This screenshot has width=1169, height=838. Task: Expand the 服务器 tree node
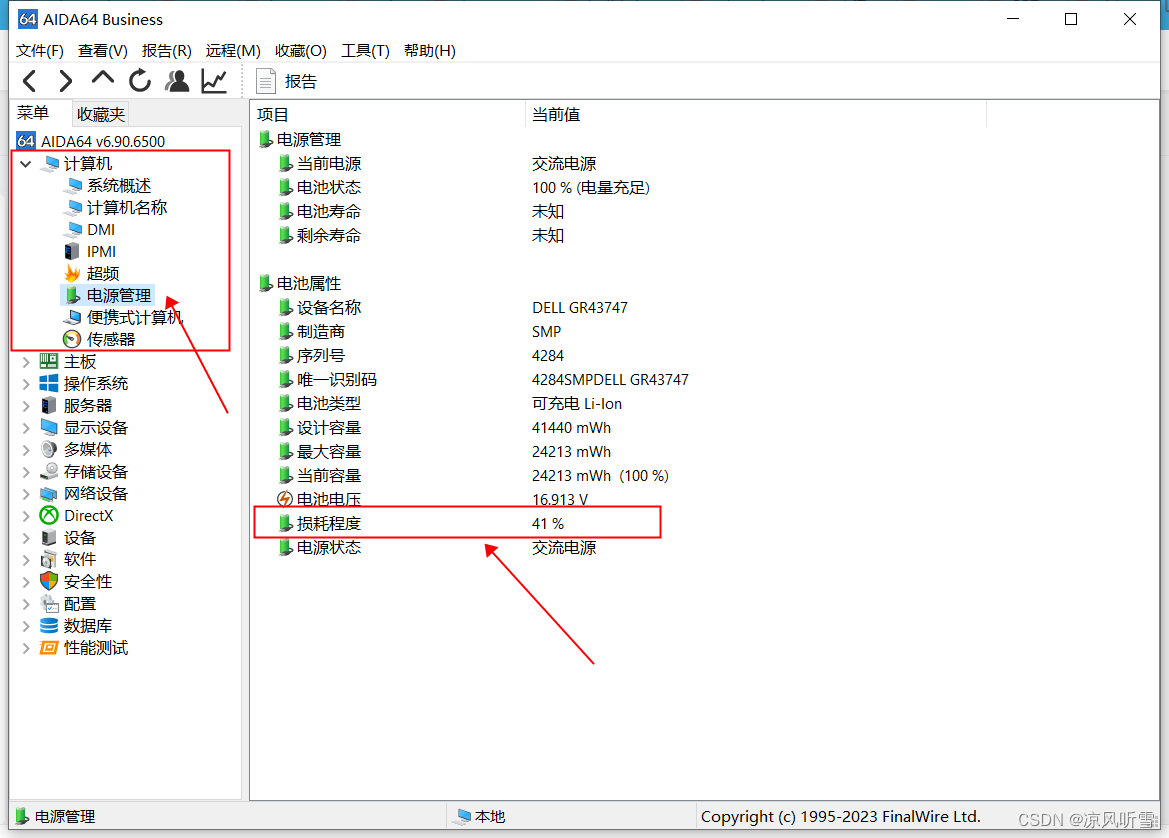(x=26, y=406)
